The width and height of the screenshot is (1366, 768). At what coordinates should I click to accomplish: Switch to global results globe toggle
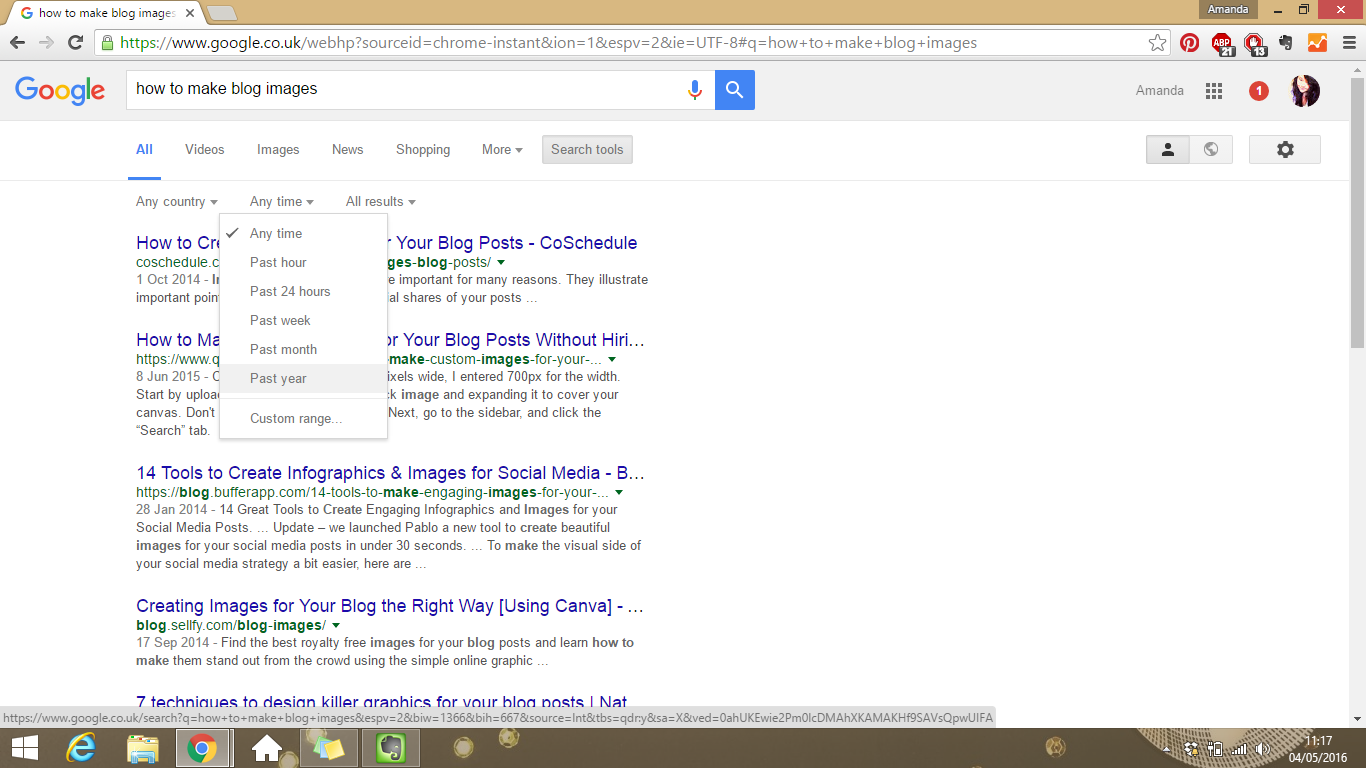(1211, 149)
